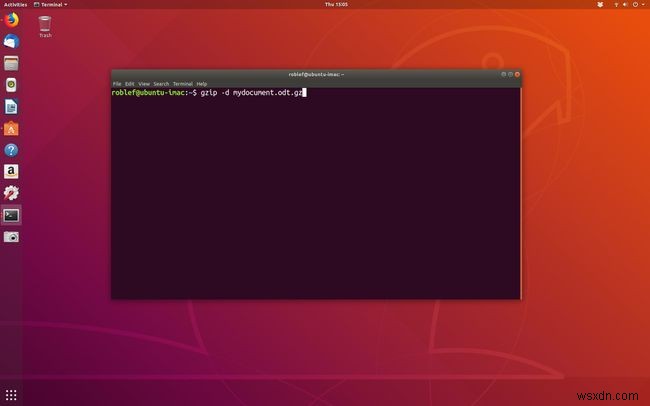Launch LibreOffice Writer from the dock
Screen dimensions: 650x406
coord(11,107)
